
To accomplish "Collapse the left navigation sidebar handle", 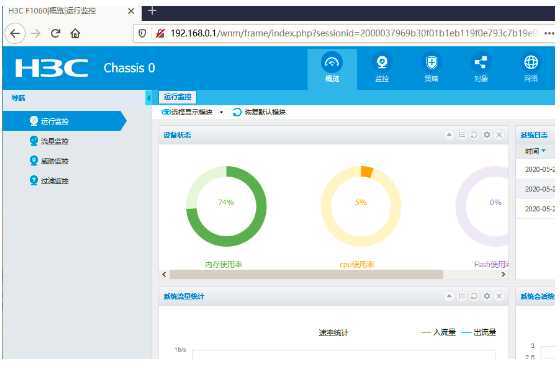I will pyautogui.click(x=149, y=98).
